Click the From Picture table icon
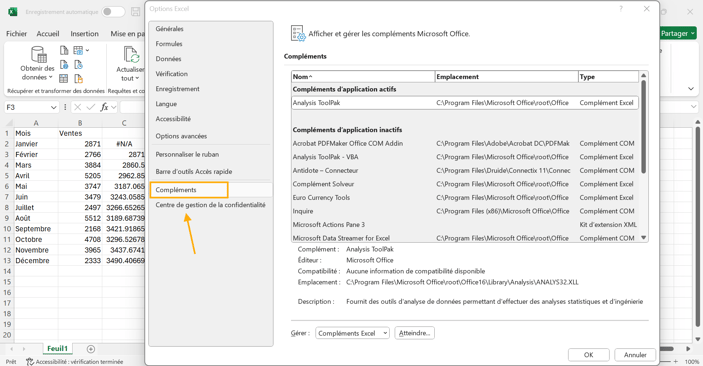 [x=78, y=50]
